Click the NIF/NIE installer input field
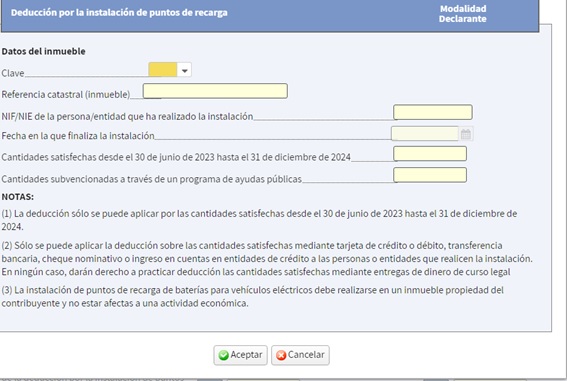Viewport: 567px width, 381px height. coord(433,112)
